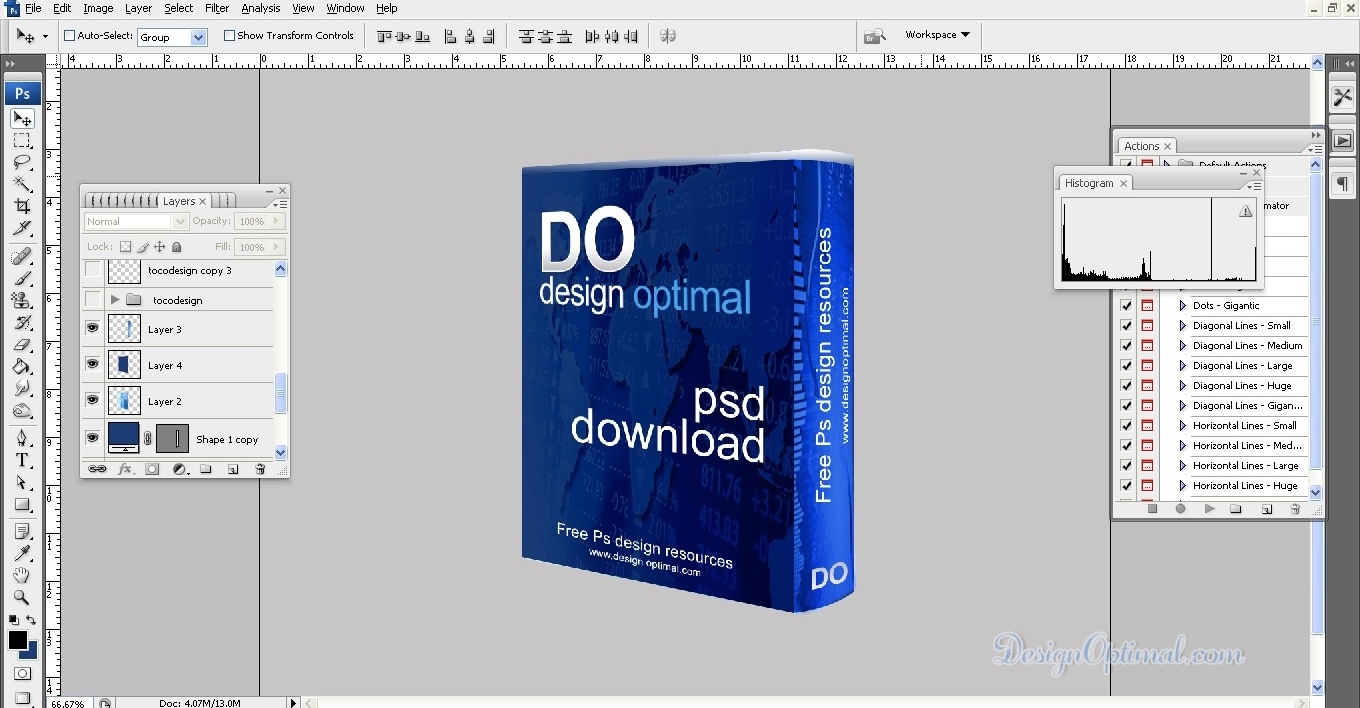This screenshot has width=1360, height=708.
Task: Select the Move tool in the toolbox
Action: point(22,119)
